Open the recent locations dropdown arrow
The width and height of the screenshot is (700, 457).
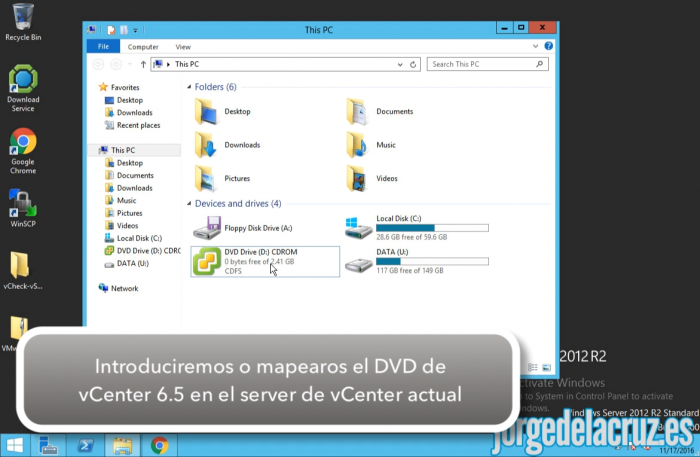[130, 65]
